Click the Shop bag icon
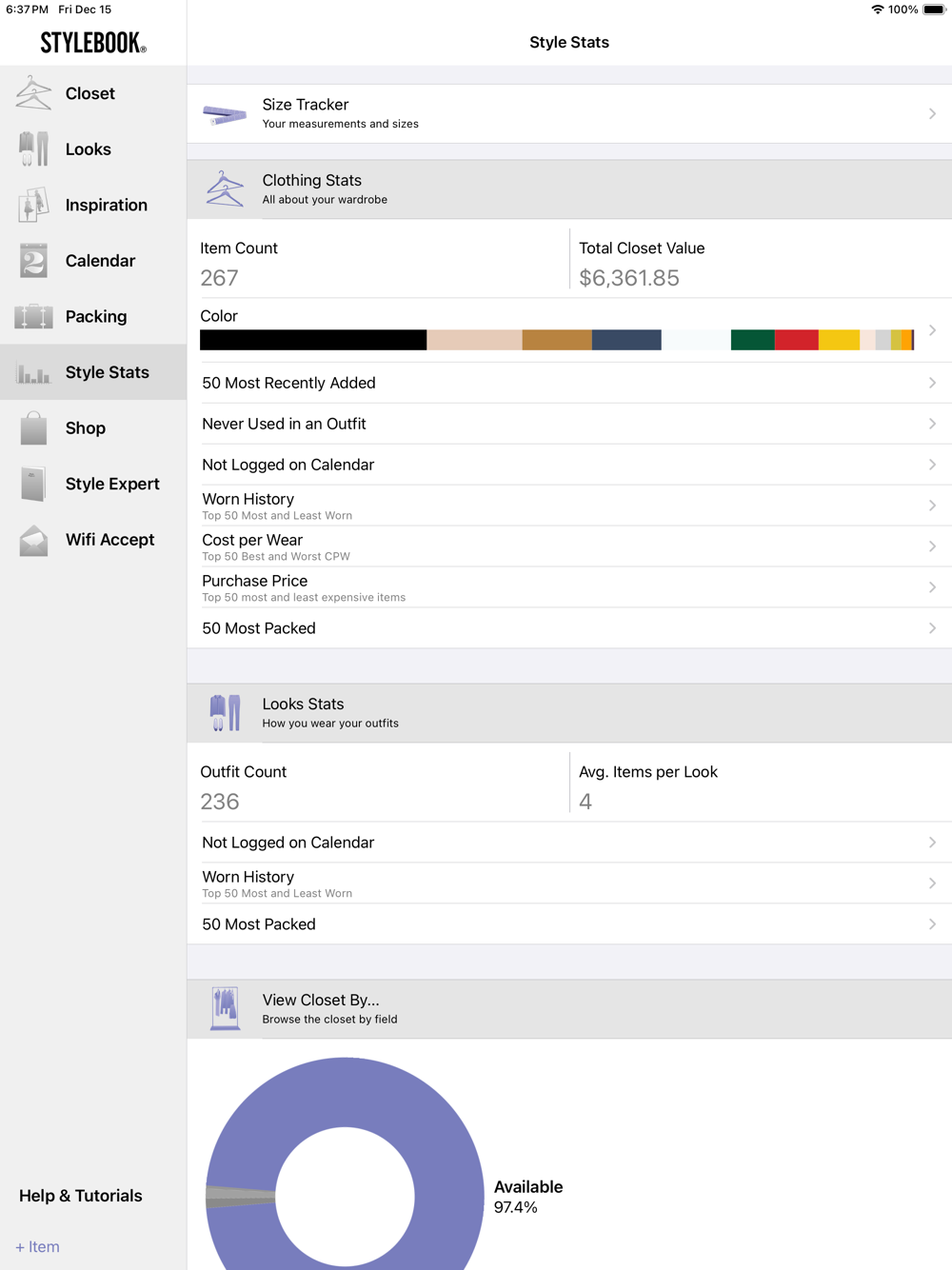The width and height of the screenshot is (952, 1270). pos(33,428)
